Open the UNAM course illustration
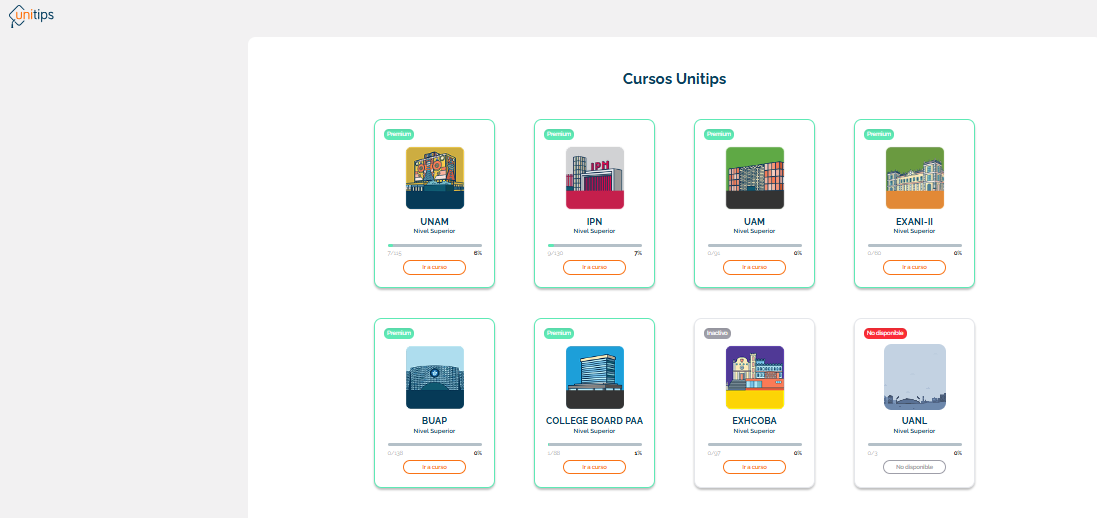The image size is (1097, 518). [x=434, y=178]
